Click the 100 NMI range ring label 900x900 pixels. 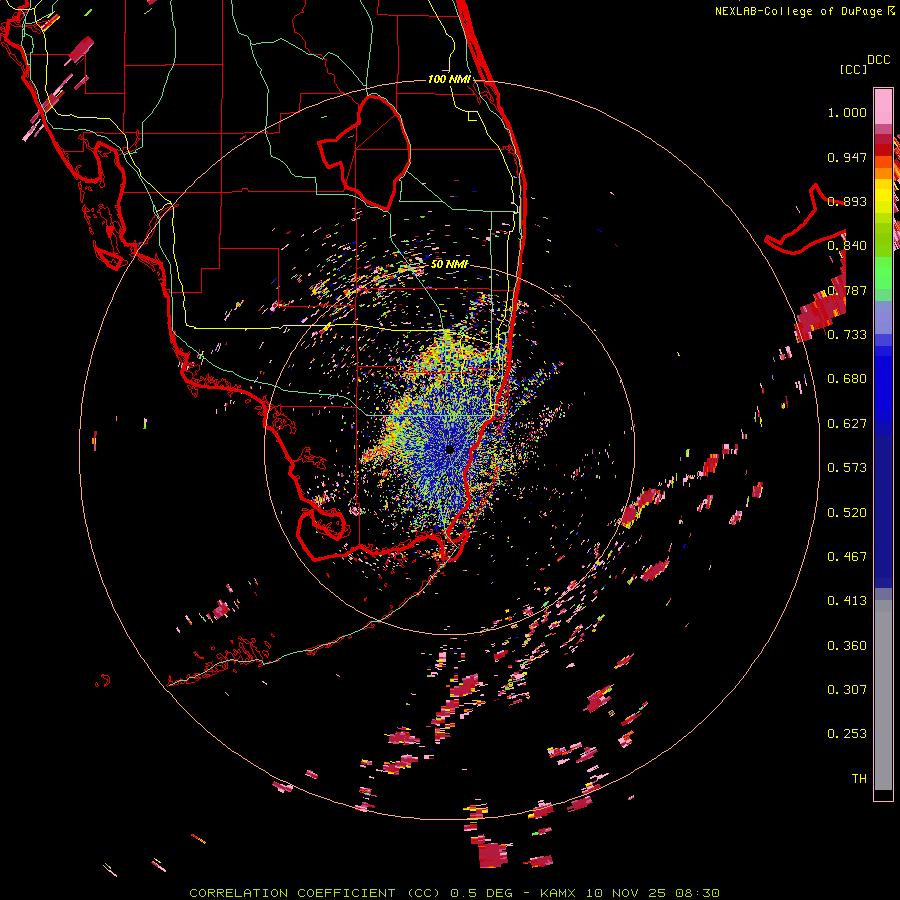(x=449, y=79)
